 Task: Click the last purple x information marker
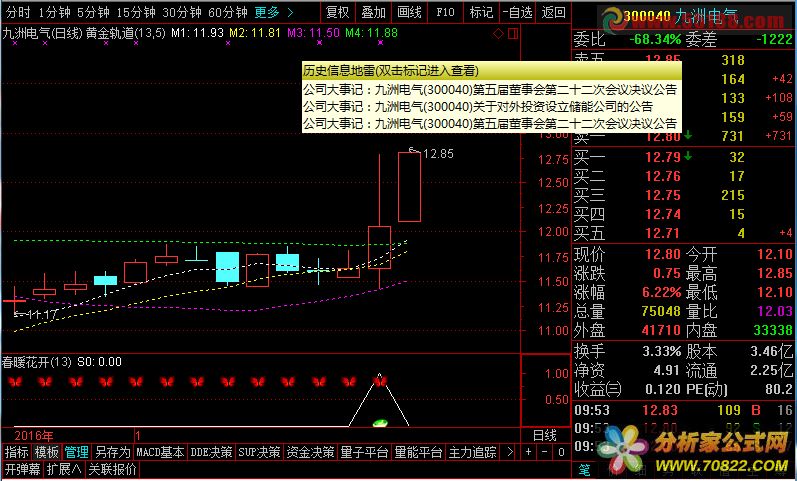tap(381, 43)
